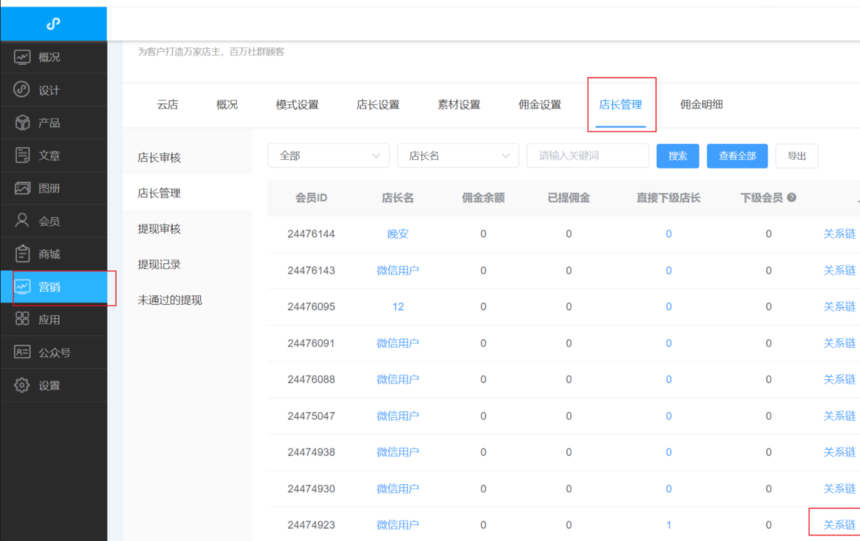The width and height of the screenshot is (860, 541).
Task: Expand the 全部 filter dropdown
Action: tap(328, 156)
